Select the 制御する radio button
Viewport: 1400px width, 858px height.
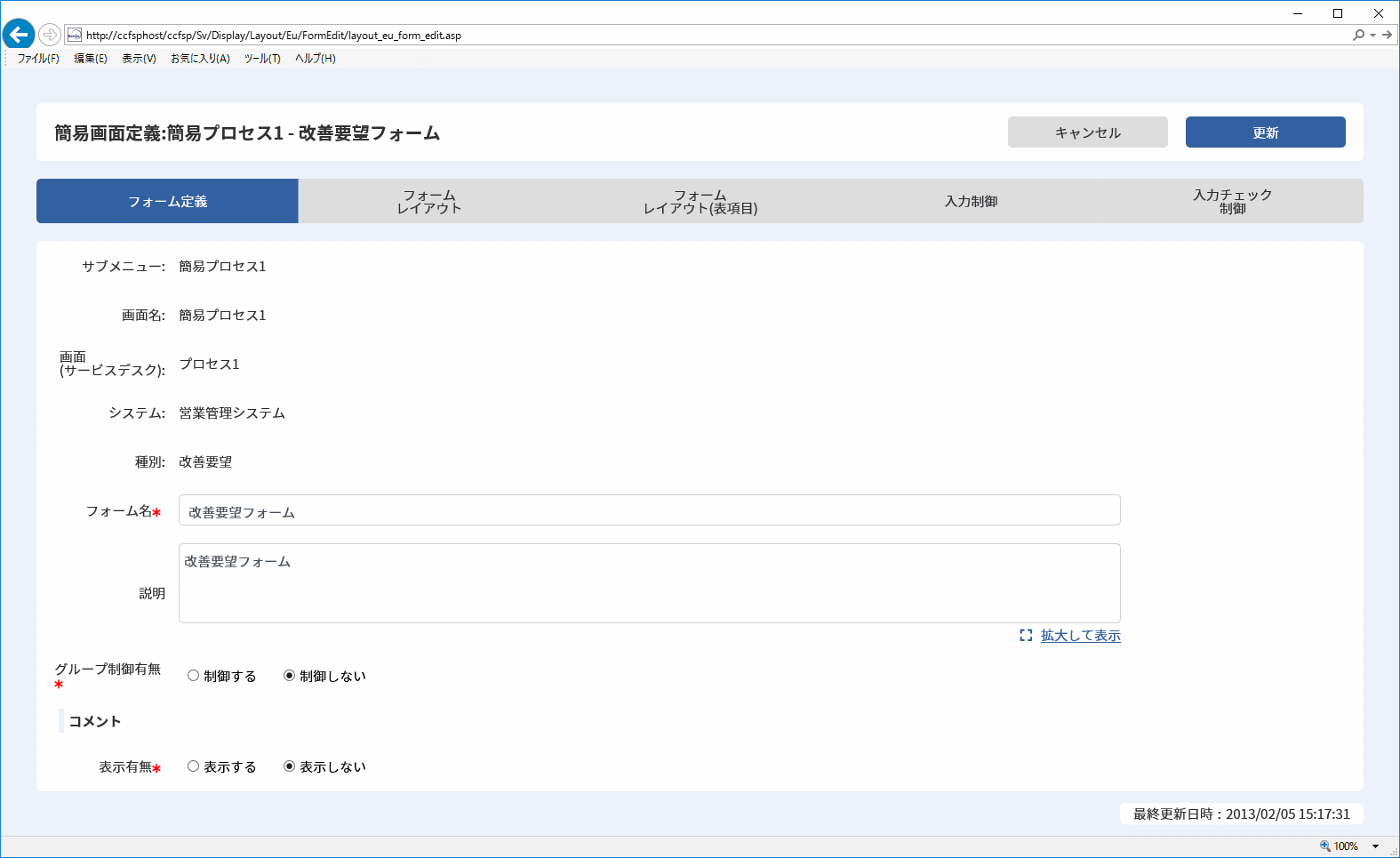pyautogui.click(x=193, y=676)
